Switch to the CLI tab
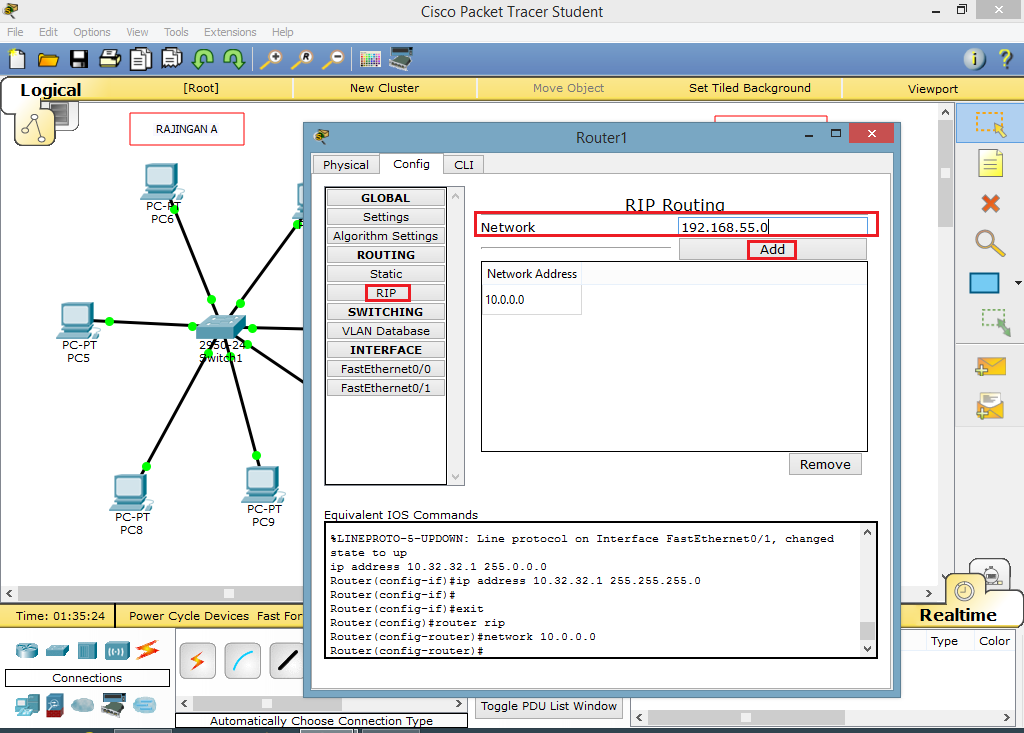1024x733 pixels. pyautogui.click(x=463, y=164)
